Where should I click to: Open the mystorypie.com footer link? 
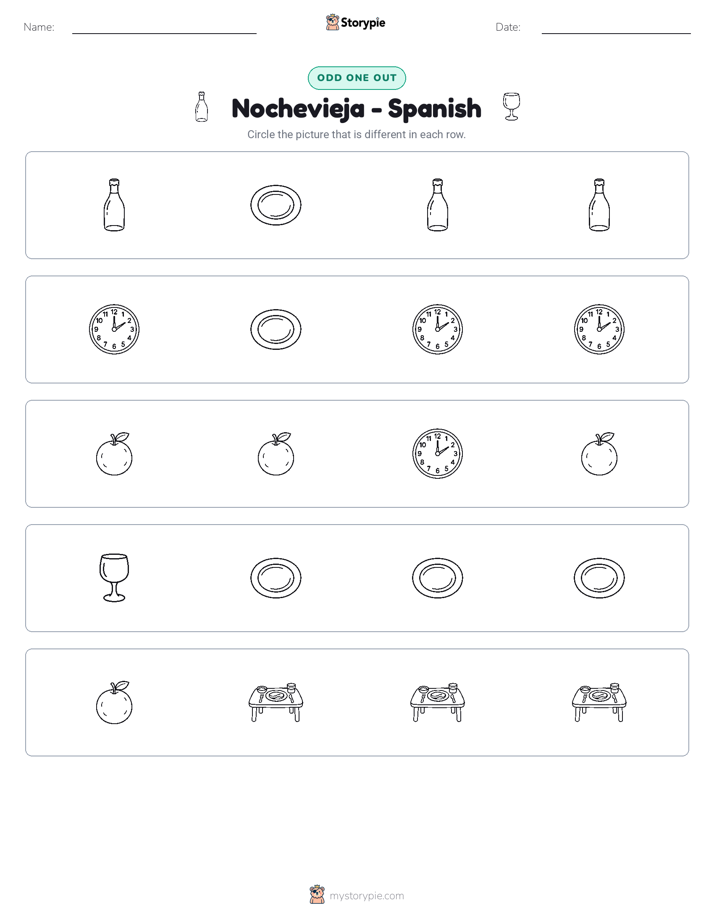(x=366, y=896)
